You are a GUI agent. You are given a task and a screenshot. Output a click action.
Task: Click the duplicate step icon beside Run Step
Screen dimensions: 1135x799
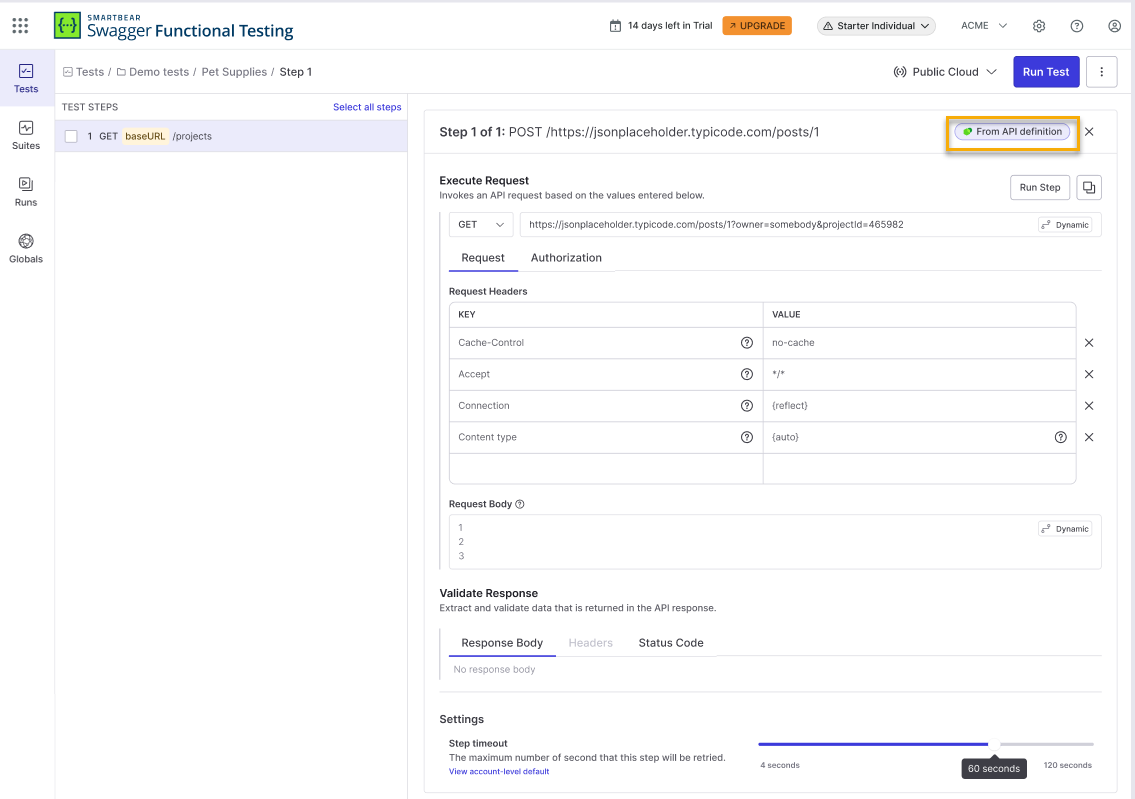1089,187
